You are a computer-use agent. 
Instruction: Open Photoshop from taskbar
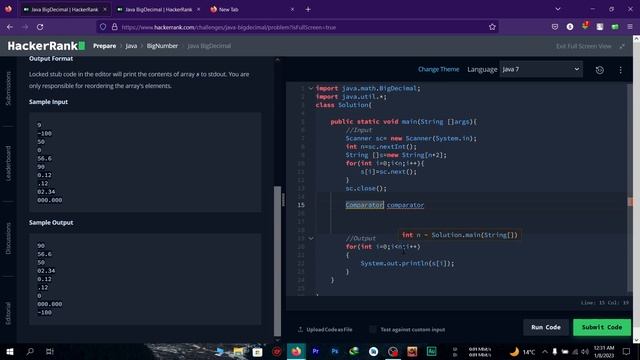(335, 351)
